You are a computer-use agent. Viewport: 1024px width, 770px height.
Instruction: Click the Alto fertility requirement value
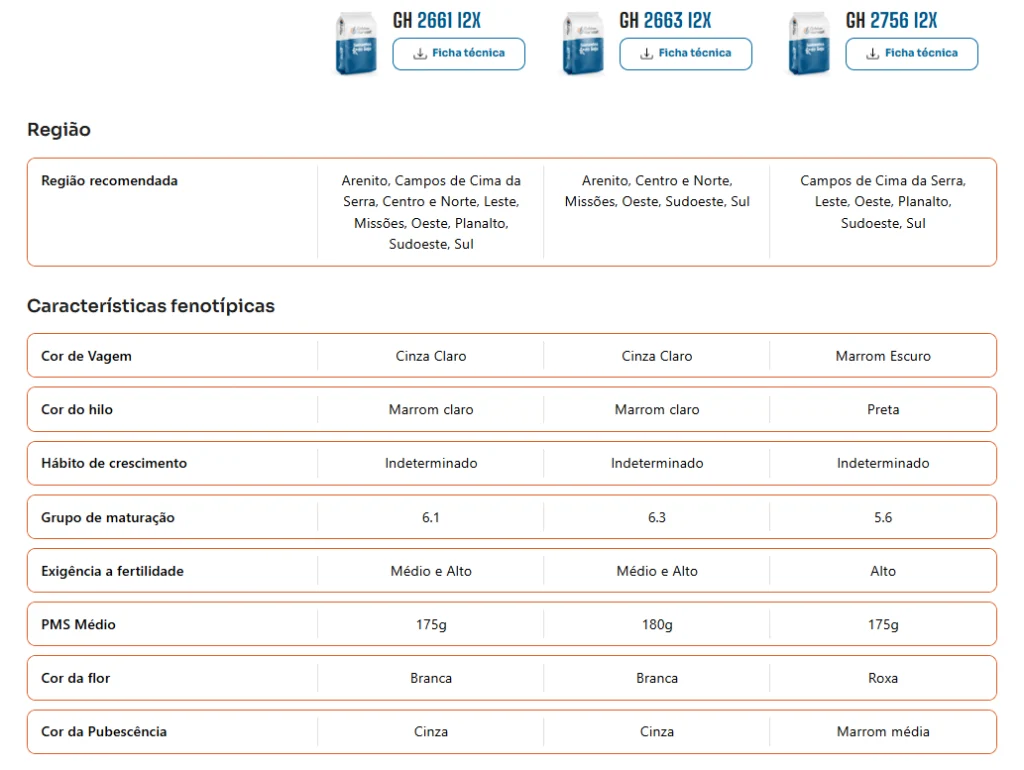(x=883, y=571)
